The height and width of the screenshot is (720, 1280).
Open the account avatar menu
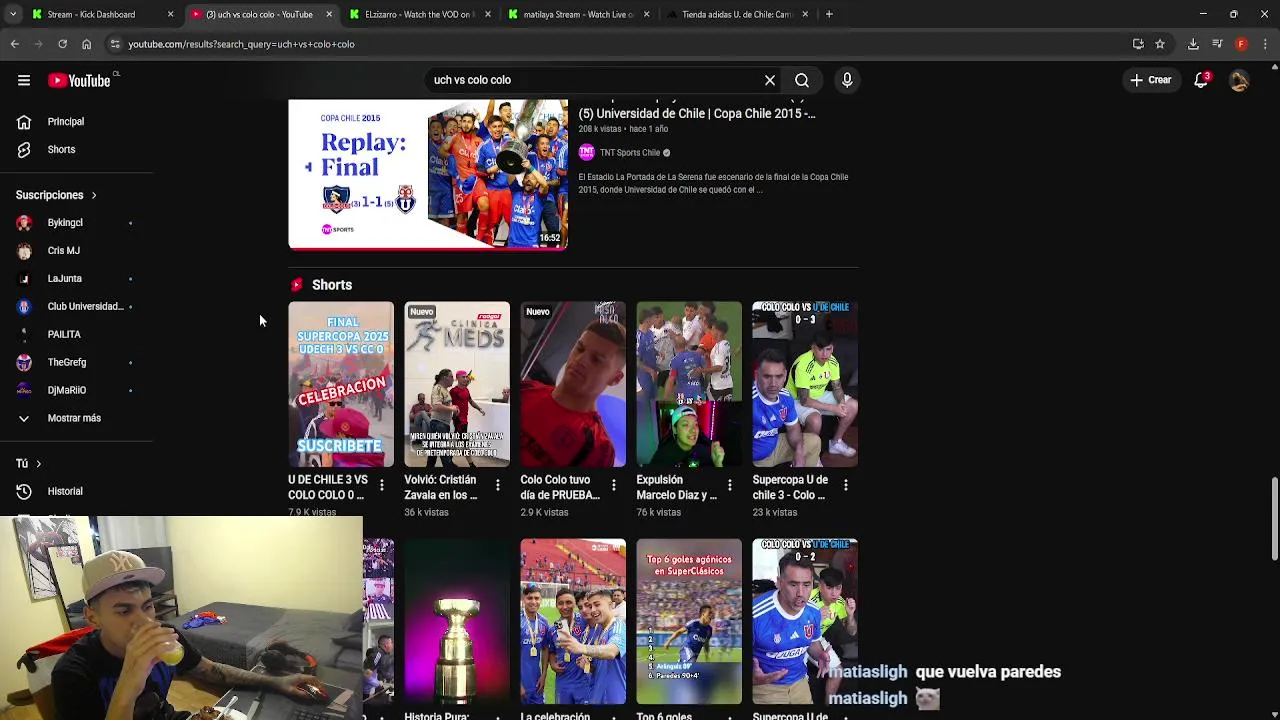pyautogui.click(x=1239, y=81)
